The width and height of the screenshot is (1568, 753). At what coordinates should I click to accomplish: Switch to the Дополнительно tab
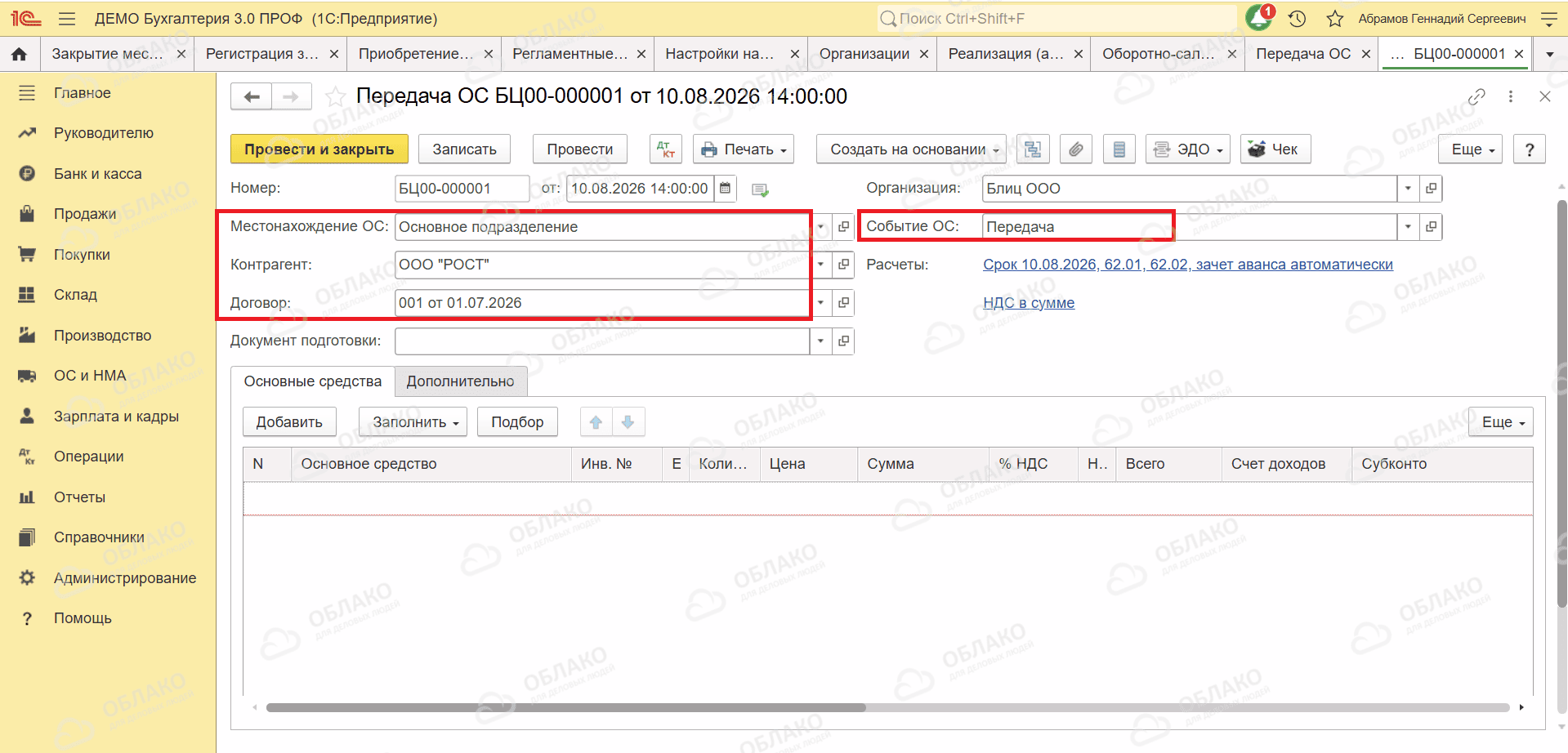(x=461, y=381)
